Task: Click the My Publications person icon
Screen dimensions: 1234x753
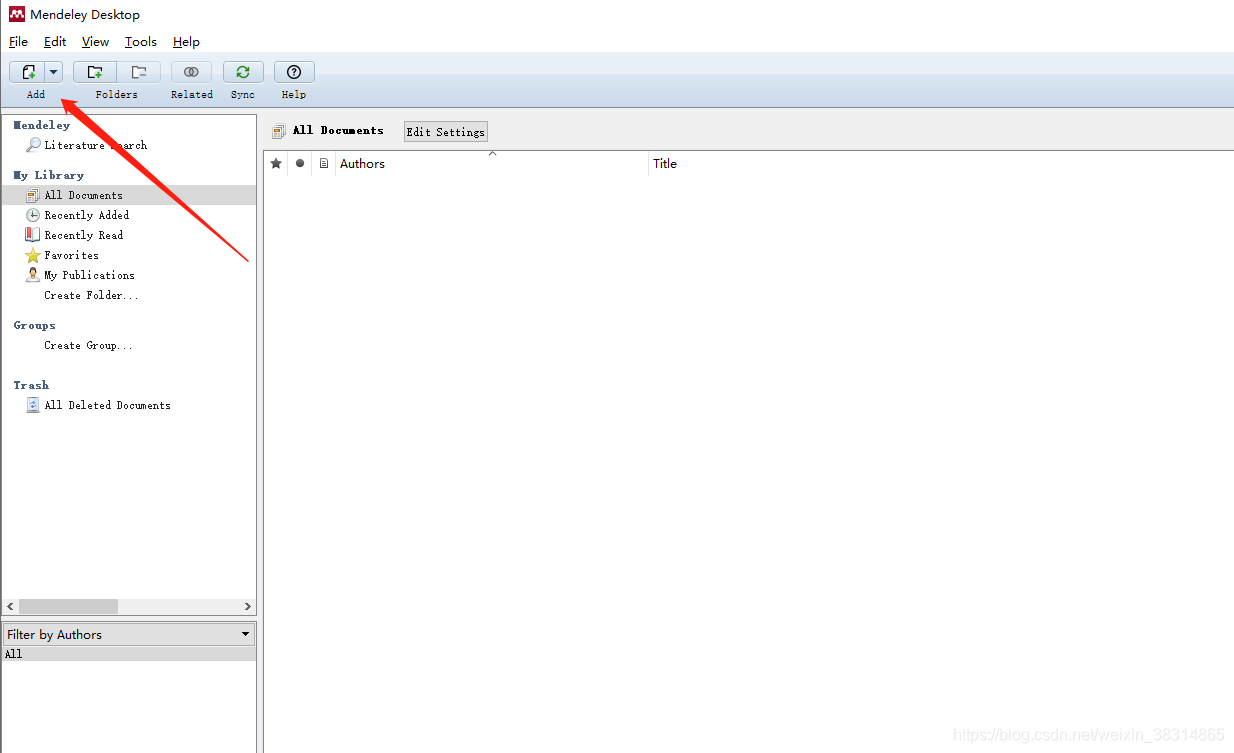Action: [x=33, y=275]
